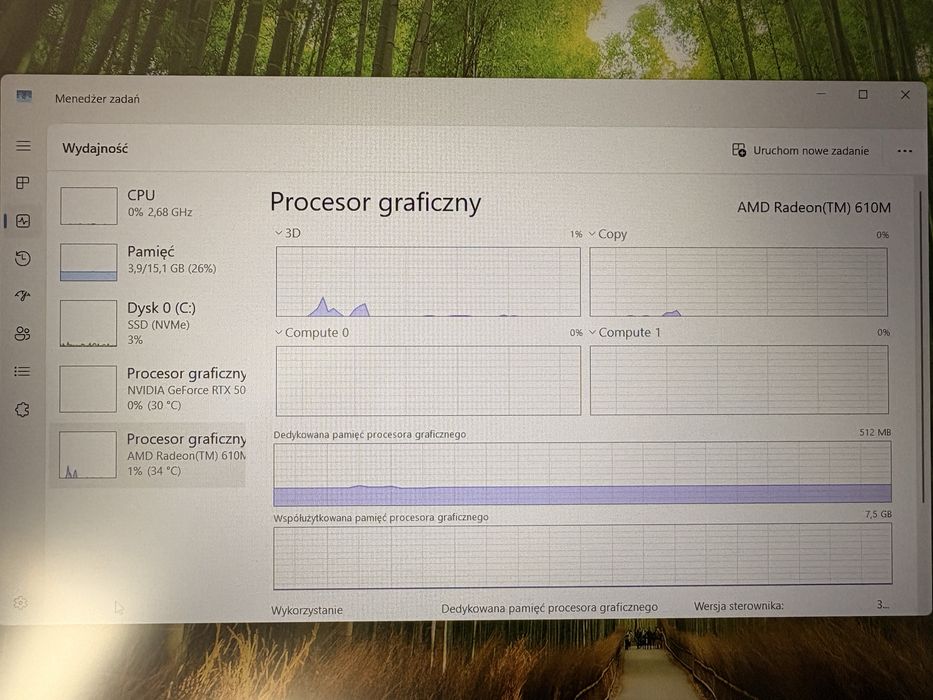Select the Performance page icon
933x700 pixels.
(23, 221)
